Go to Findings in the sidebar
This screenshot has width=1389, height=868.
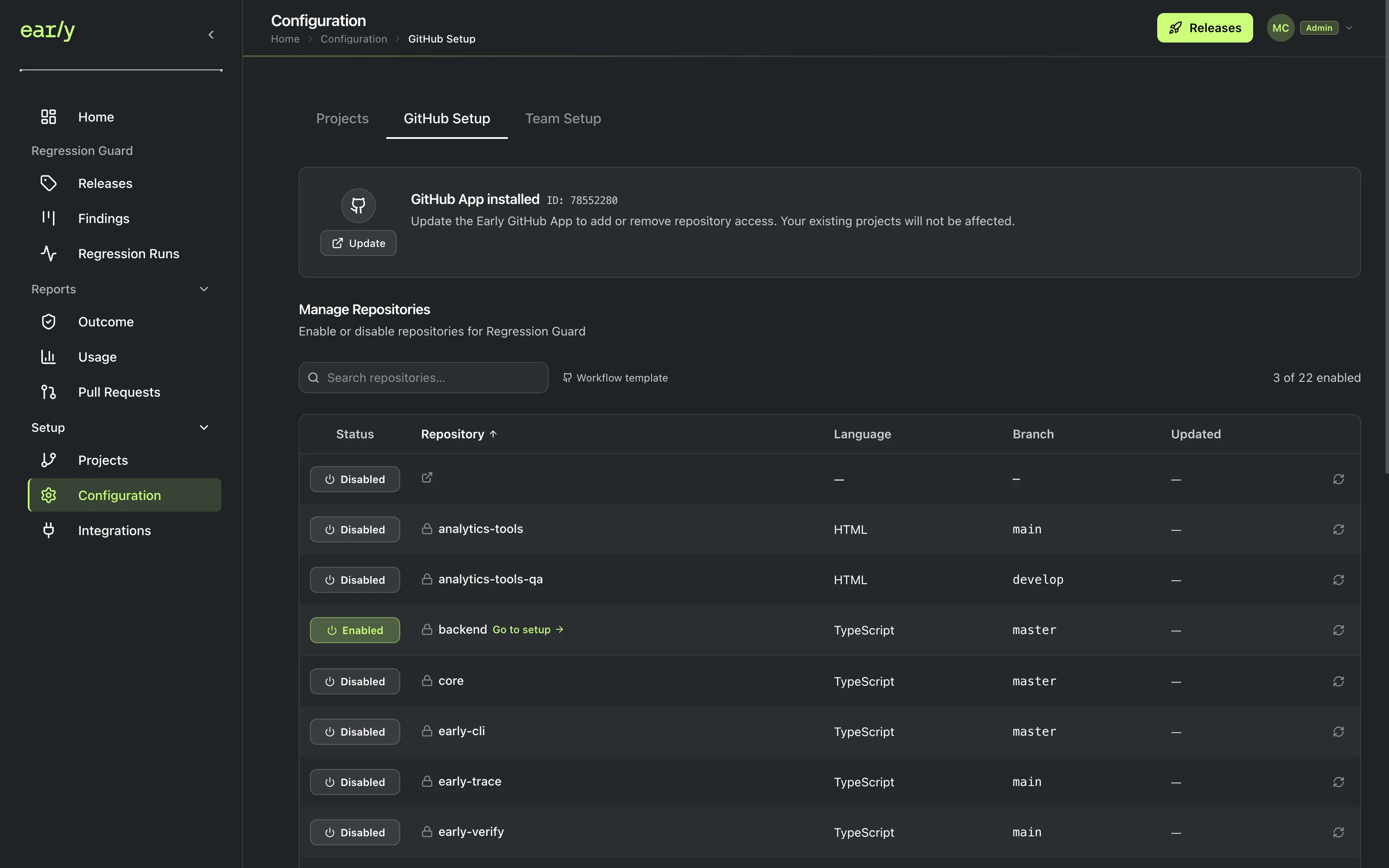click(x=125, y=219)
